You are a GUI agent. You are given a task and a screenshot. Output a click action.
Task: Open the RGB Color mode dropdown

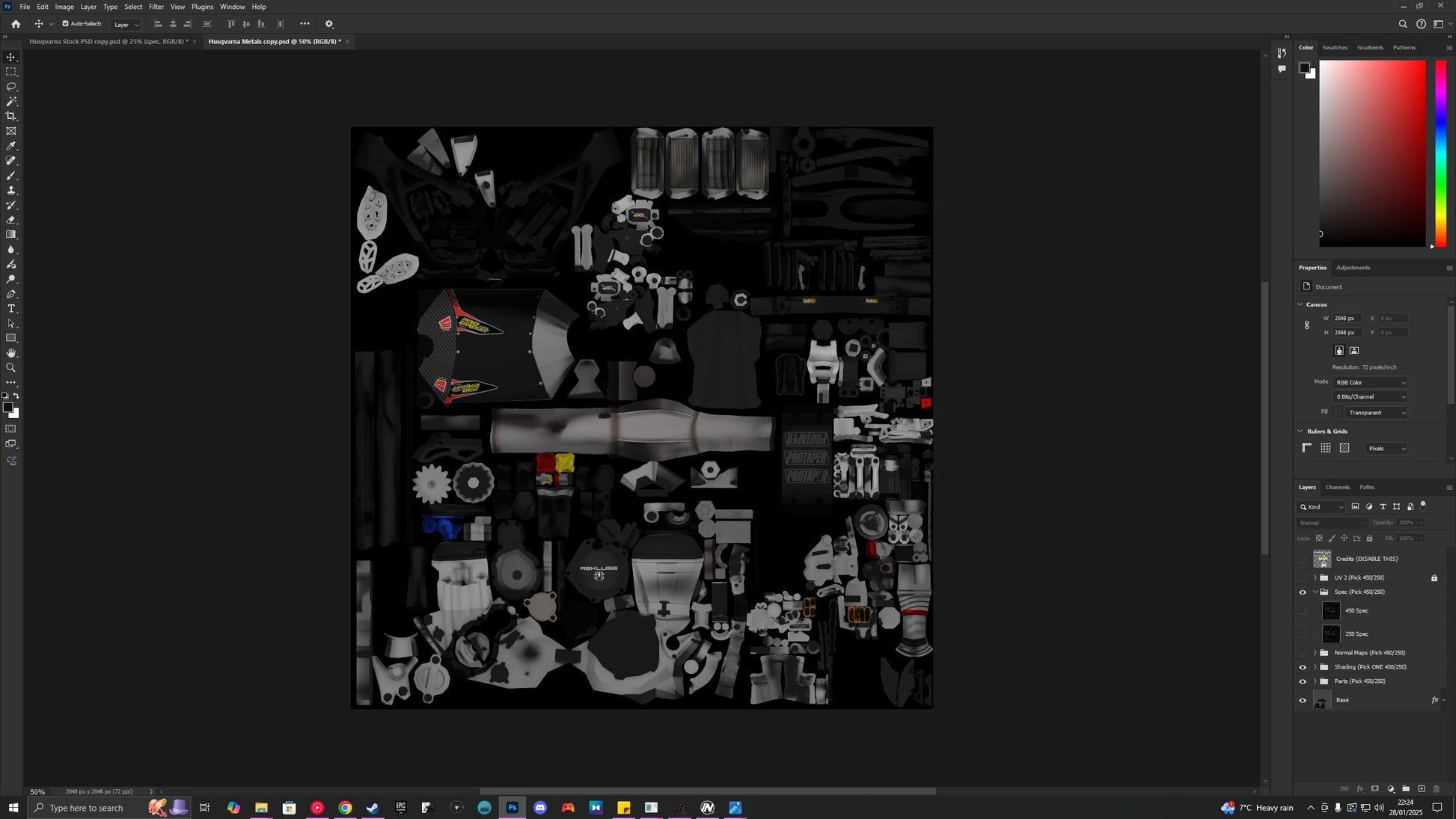[1370, 383]
